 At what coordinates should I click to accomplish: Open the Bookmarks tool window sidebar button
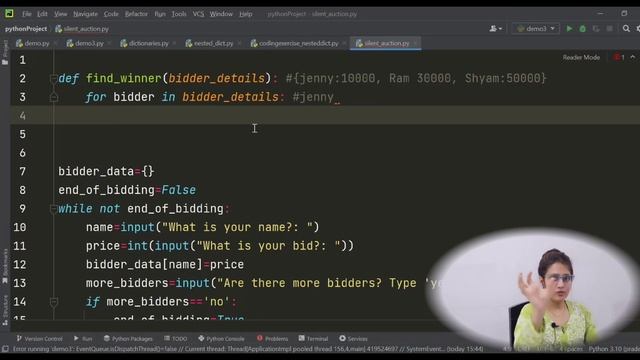click(5, 266)
